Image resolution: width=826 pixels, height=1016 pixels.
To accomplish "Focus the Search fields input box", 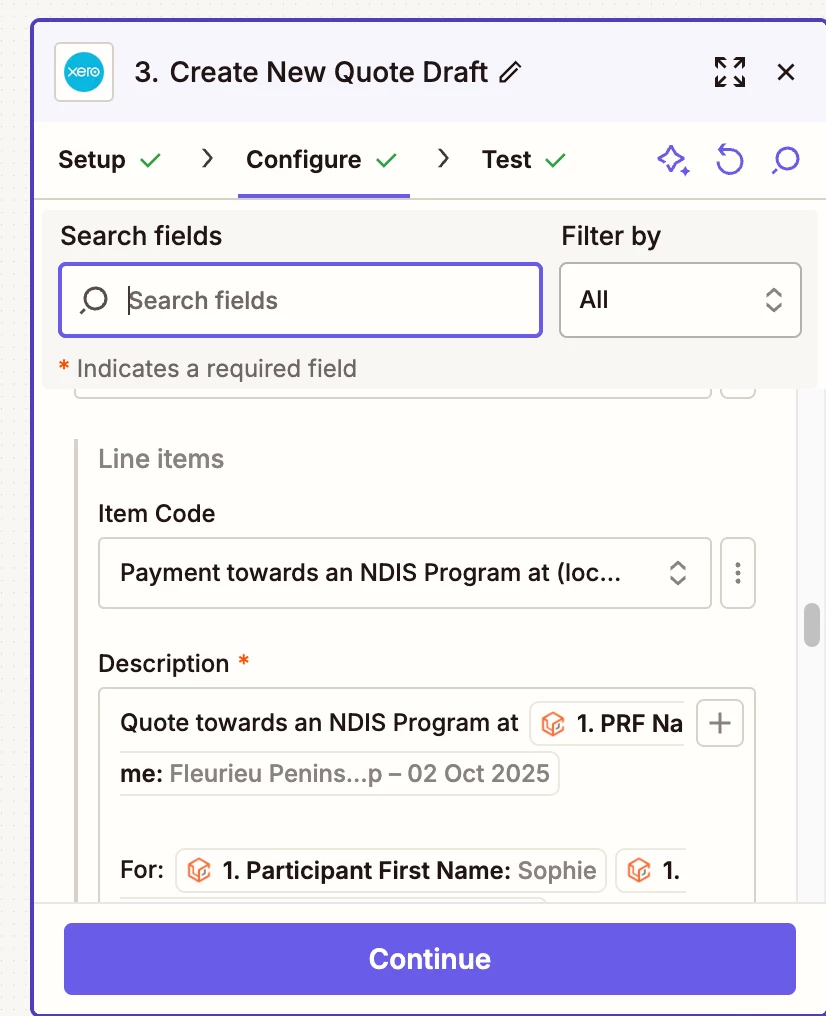I will coord(301,300).
